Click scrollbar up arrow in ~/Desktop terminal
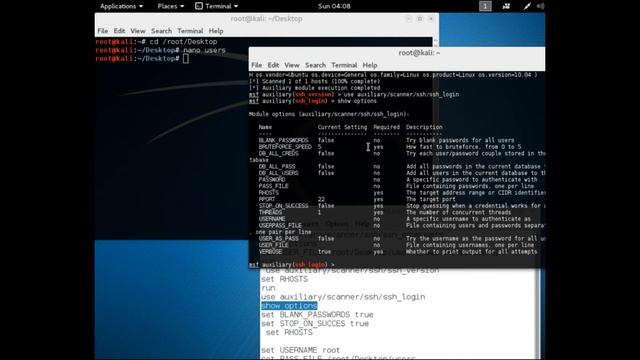This screenshot has height=360, width=640. [436, 40]
